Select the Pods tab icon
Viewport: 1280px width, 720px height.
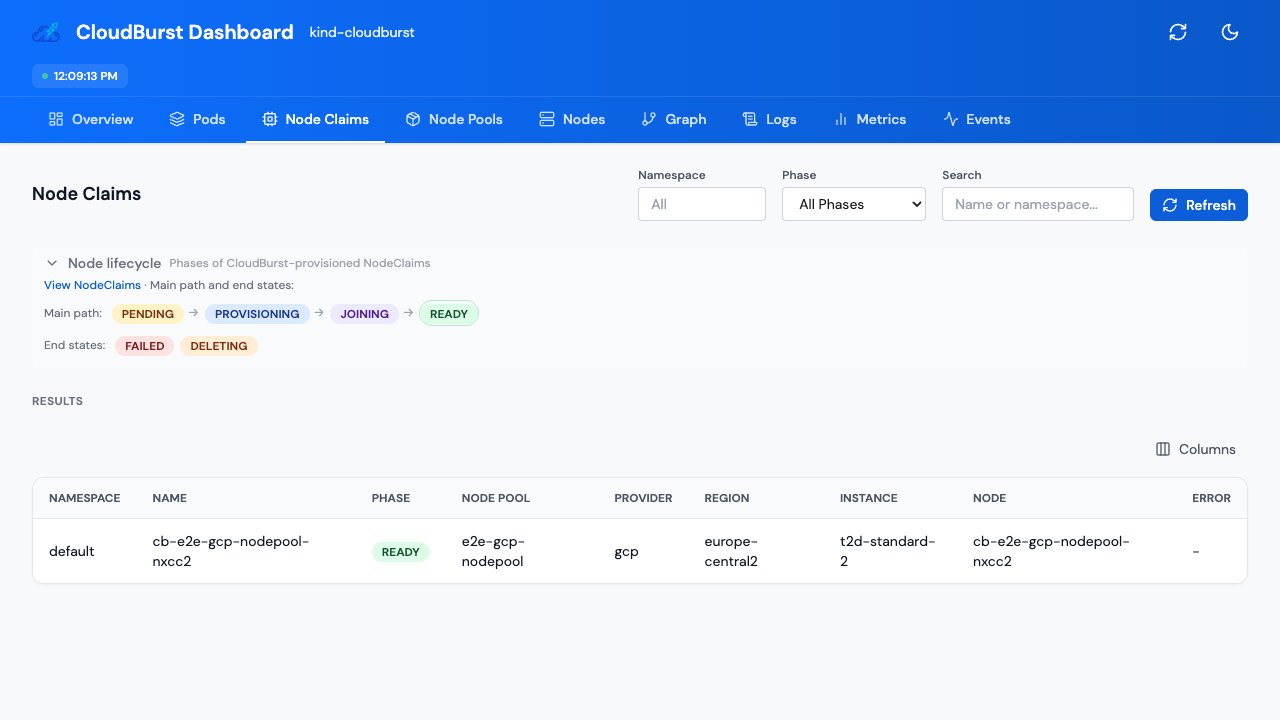[174, 119]
